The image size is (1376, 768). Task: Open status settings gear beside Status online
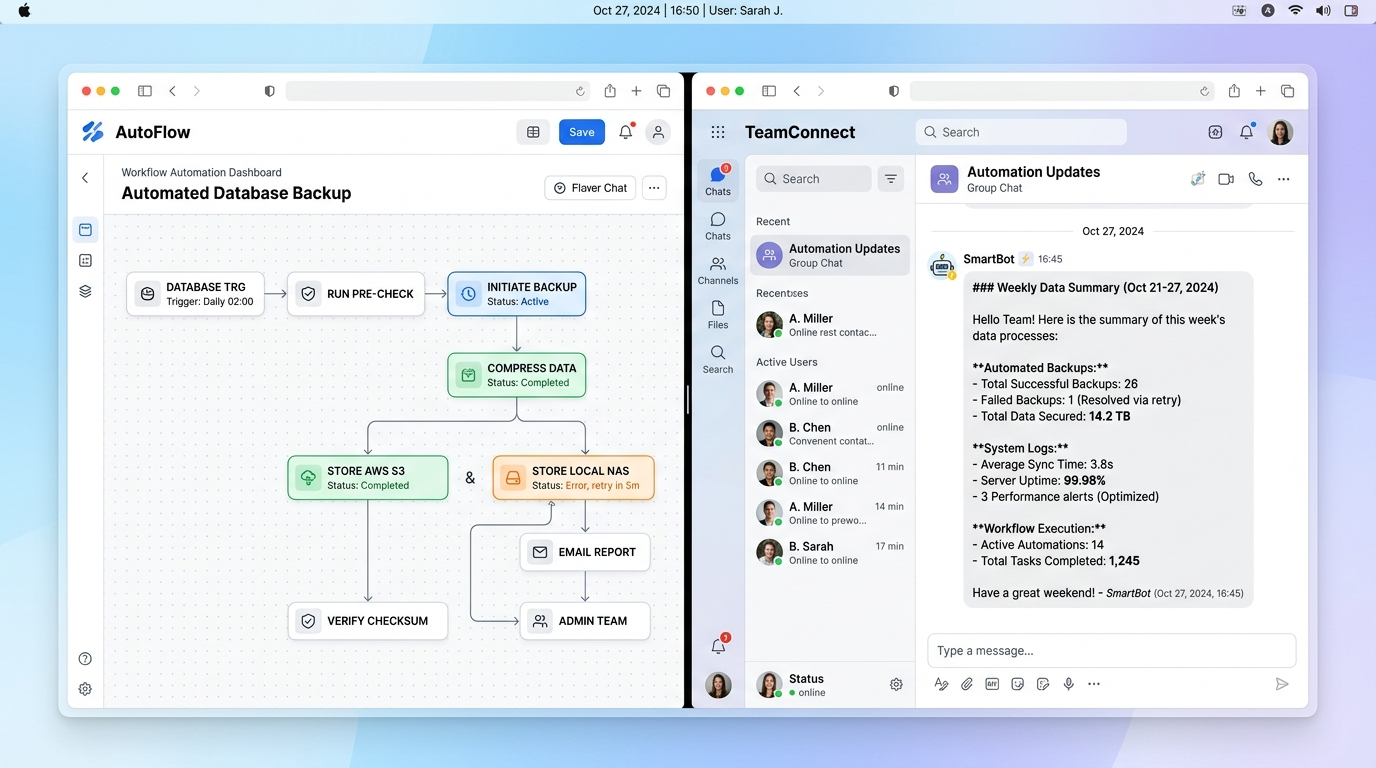896,685
